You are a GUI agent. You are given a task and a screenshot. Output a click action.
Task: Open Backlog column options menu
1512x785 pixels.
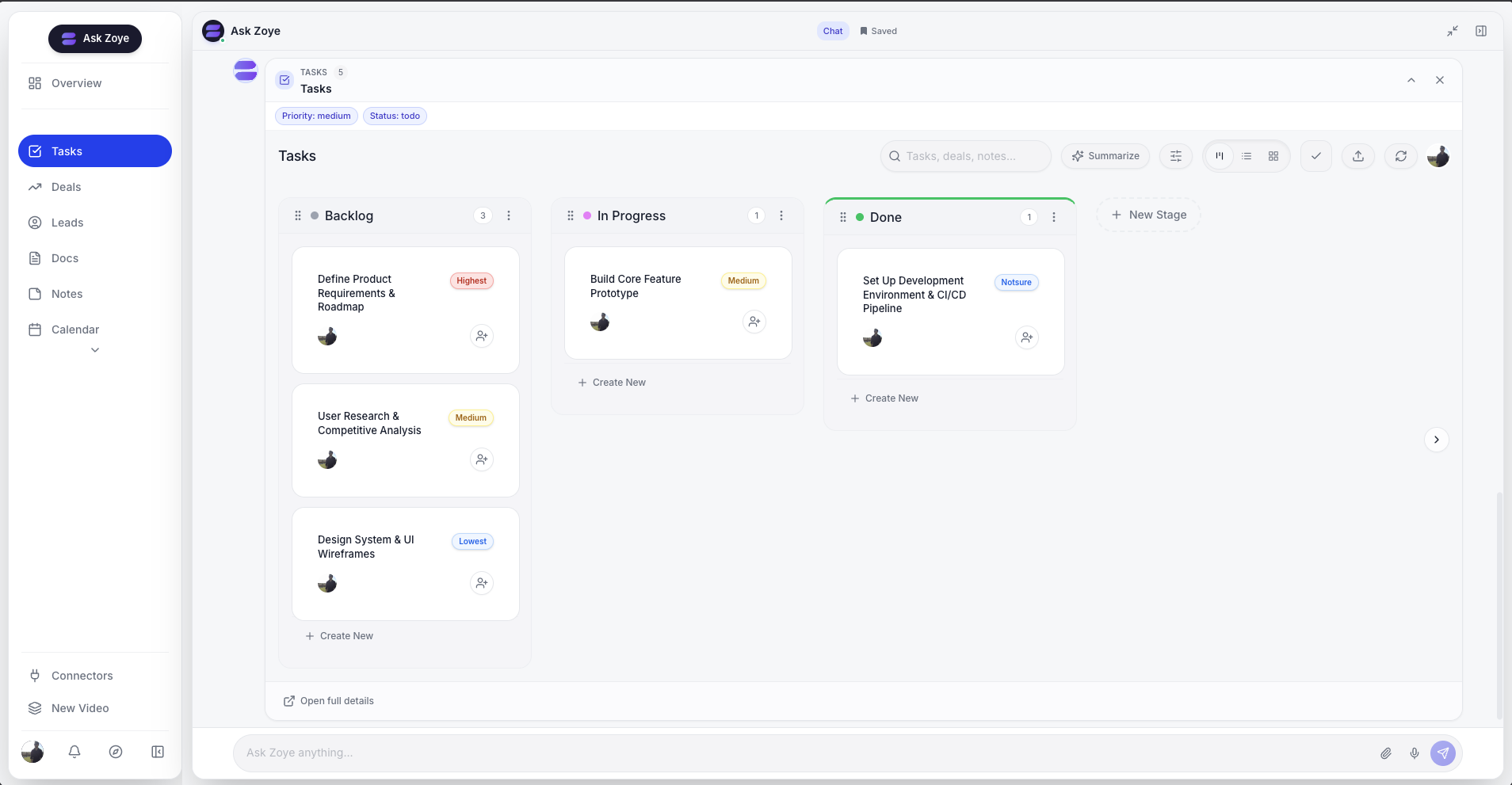point(509,215)
